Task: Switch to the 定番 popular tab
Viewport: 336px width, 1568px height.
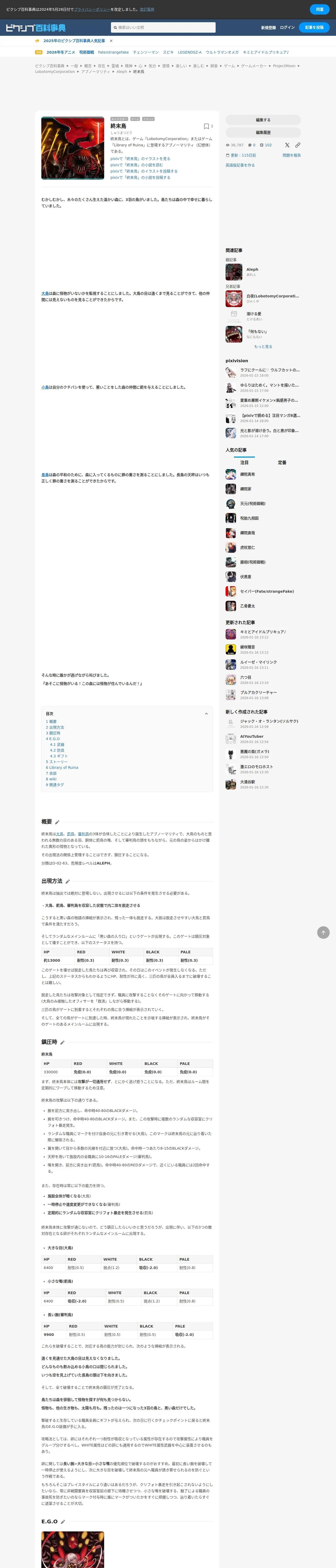Action: click(x=282, y=463)
